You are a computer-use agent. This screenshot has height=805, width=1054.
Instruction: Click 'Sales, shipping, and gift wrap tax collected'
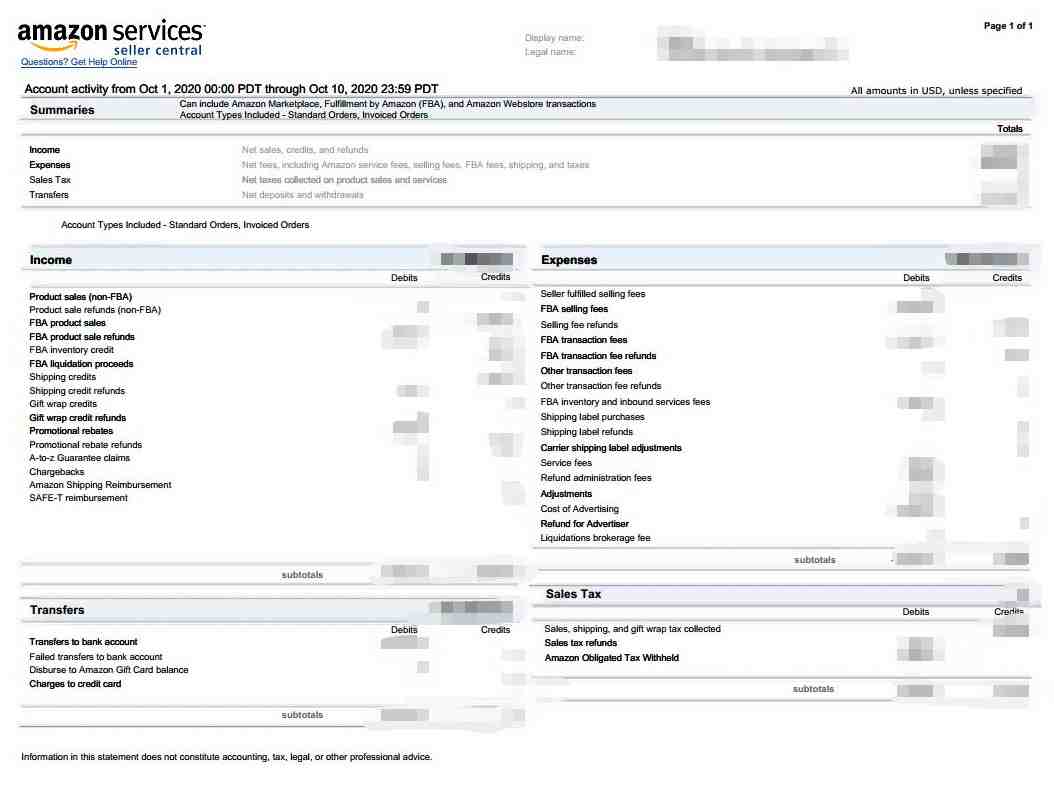(x=633, y=629)
